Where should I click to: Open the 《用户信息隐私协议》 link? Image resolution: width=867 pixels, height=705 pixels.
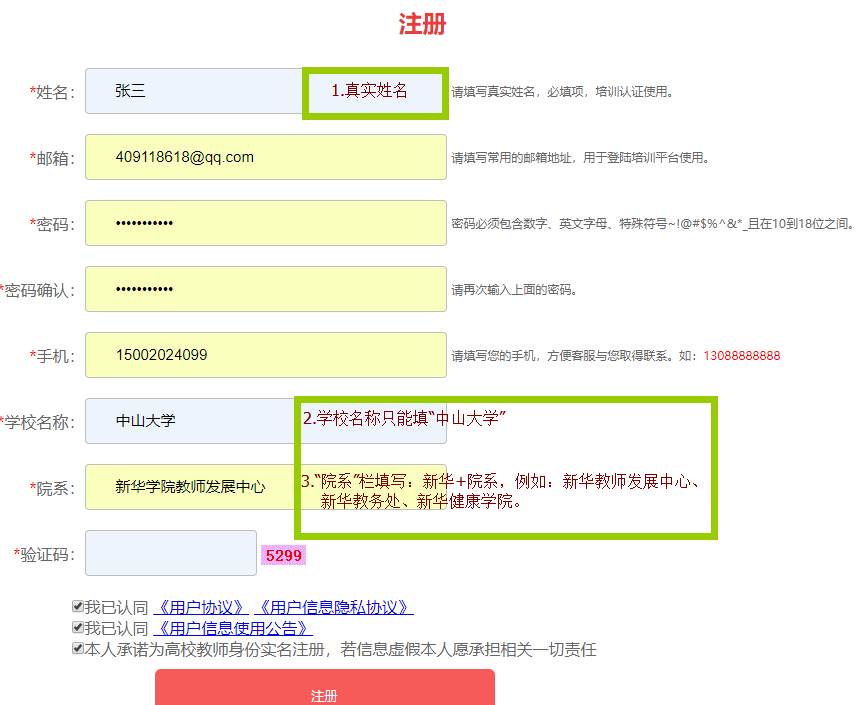point(334,608)
